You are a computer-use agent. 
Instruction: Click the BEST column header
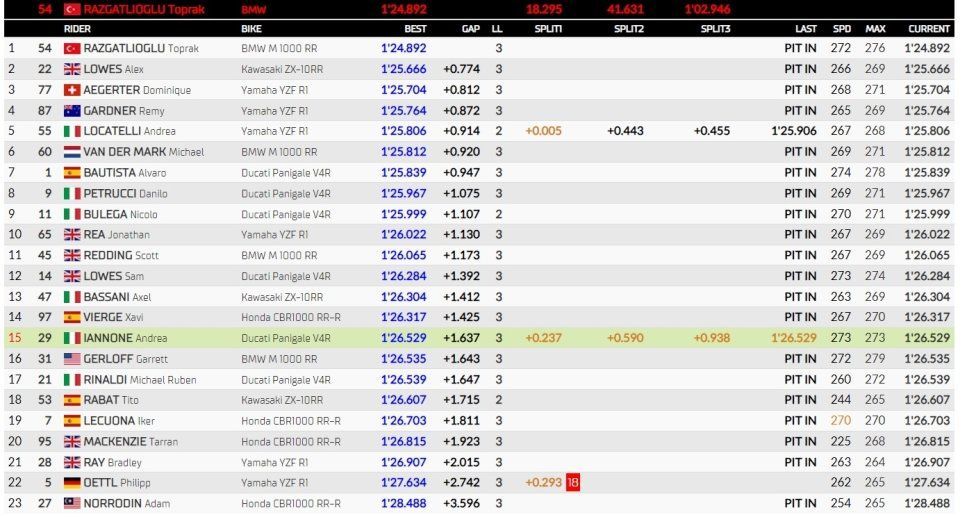point(415,29)
